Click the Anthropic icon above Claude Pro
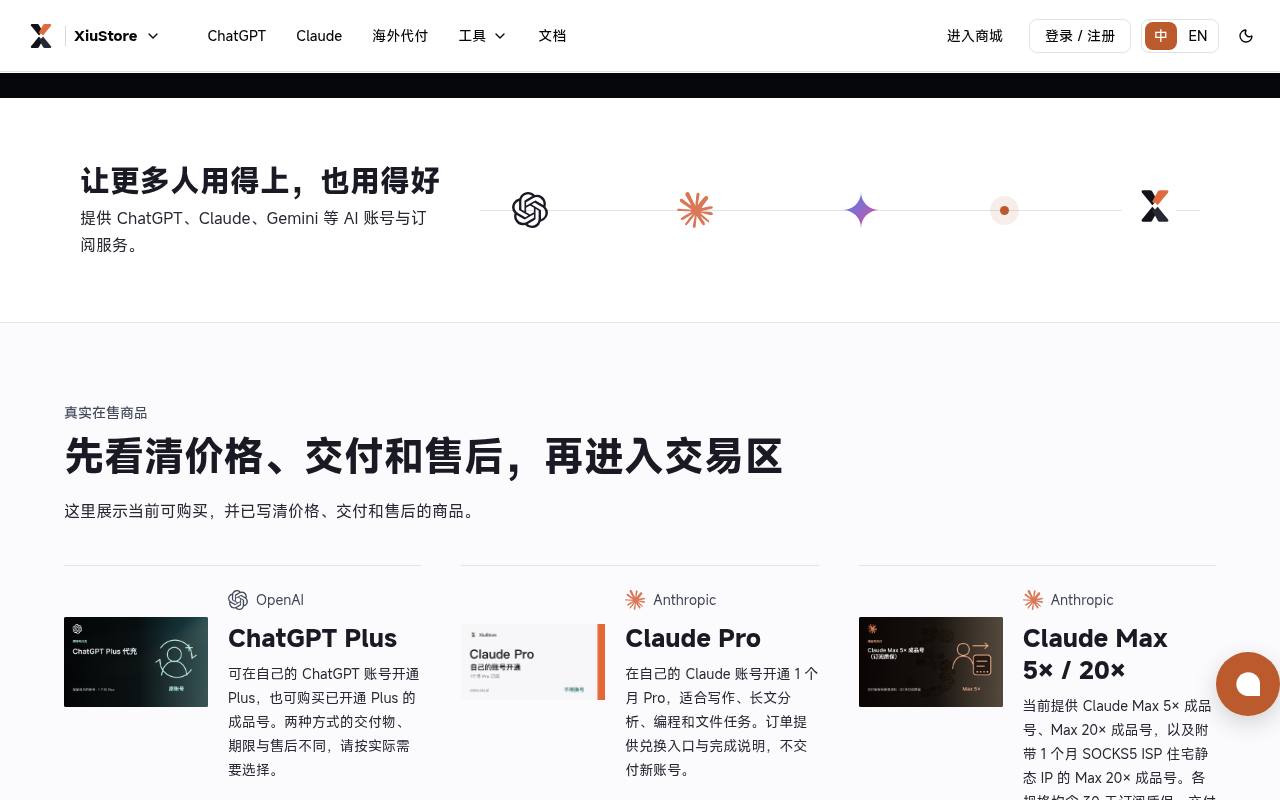This screenshot has width=1280, height=800. coord(635,600)
